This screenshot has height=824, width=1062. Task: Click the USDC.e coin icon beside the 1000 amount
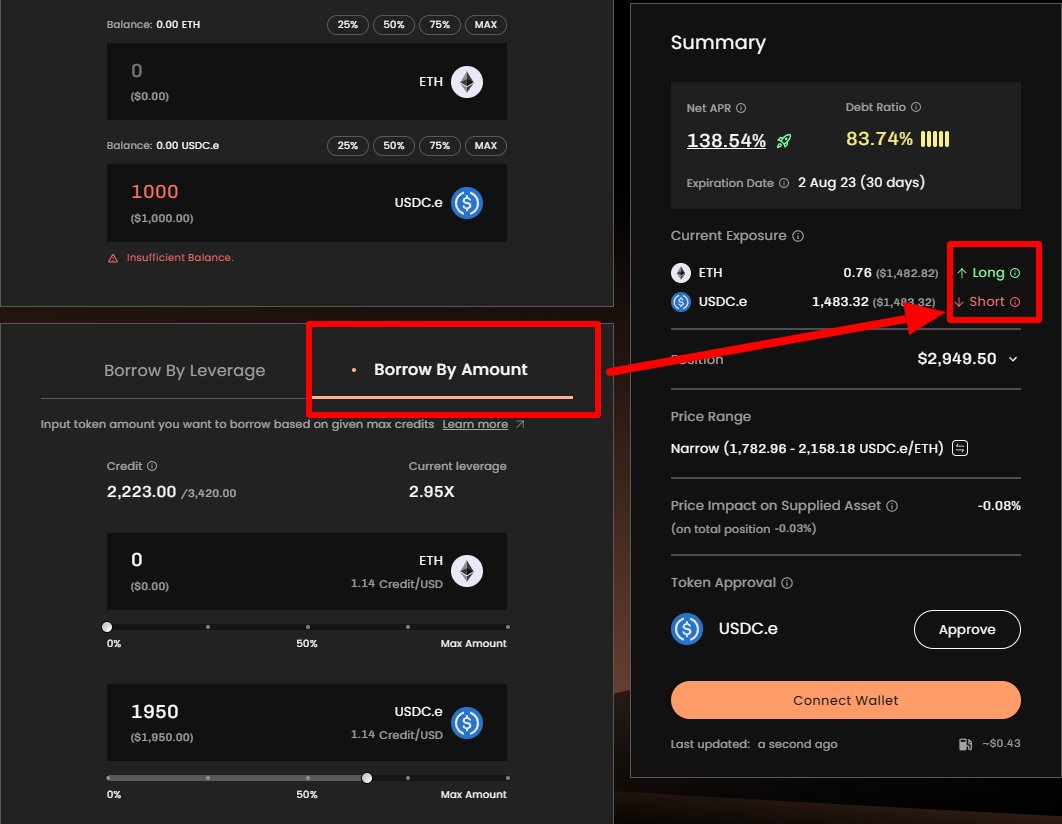click(x=466, y=203)
